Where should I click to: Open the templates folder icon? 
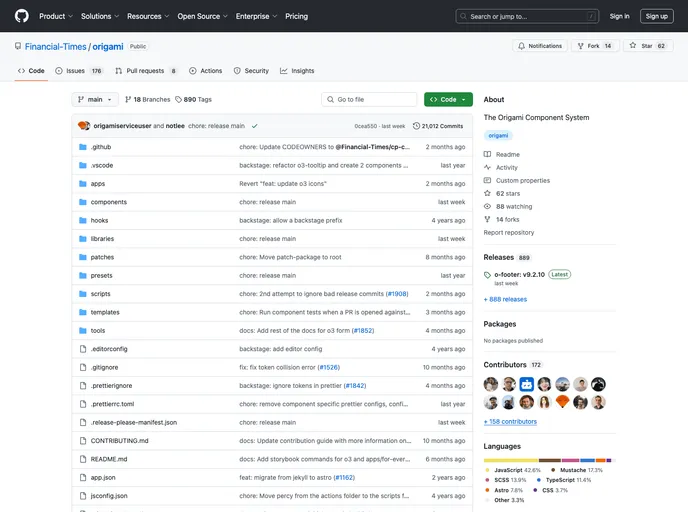(82, 312)
